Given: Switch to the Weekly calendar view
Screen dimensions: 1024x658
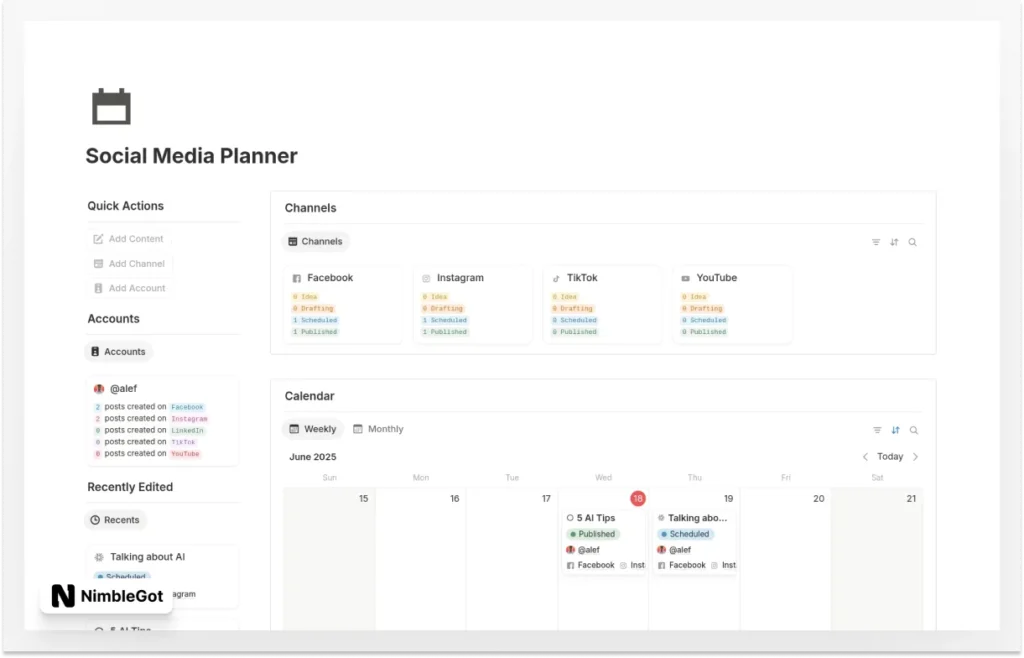Looking at the screenshot, I should point(313,429).
